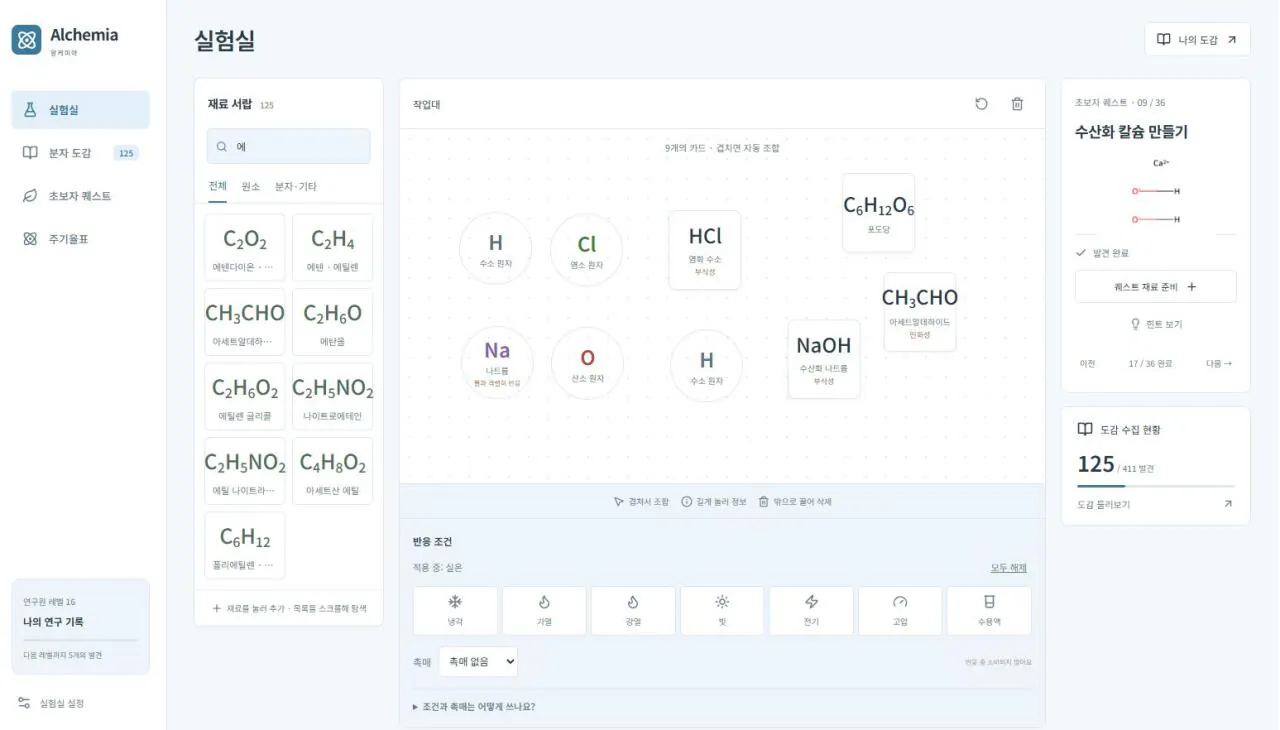Go to the 다음 quest

[1219, 364]
